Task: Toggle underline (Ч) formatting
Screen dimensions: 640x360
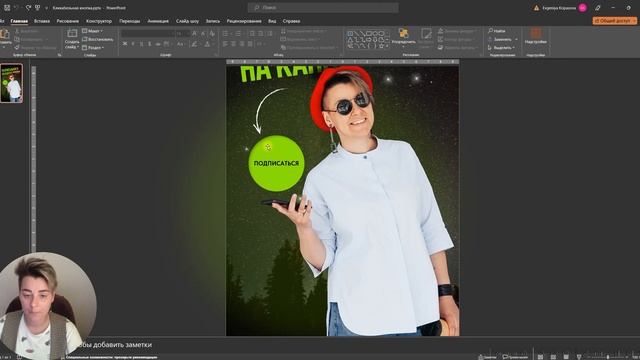Action: (141, 44)
